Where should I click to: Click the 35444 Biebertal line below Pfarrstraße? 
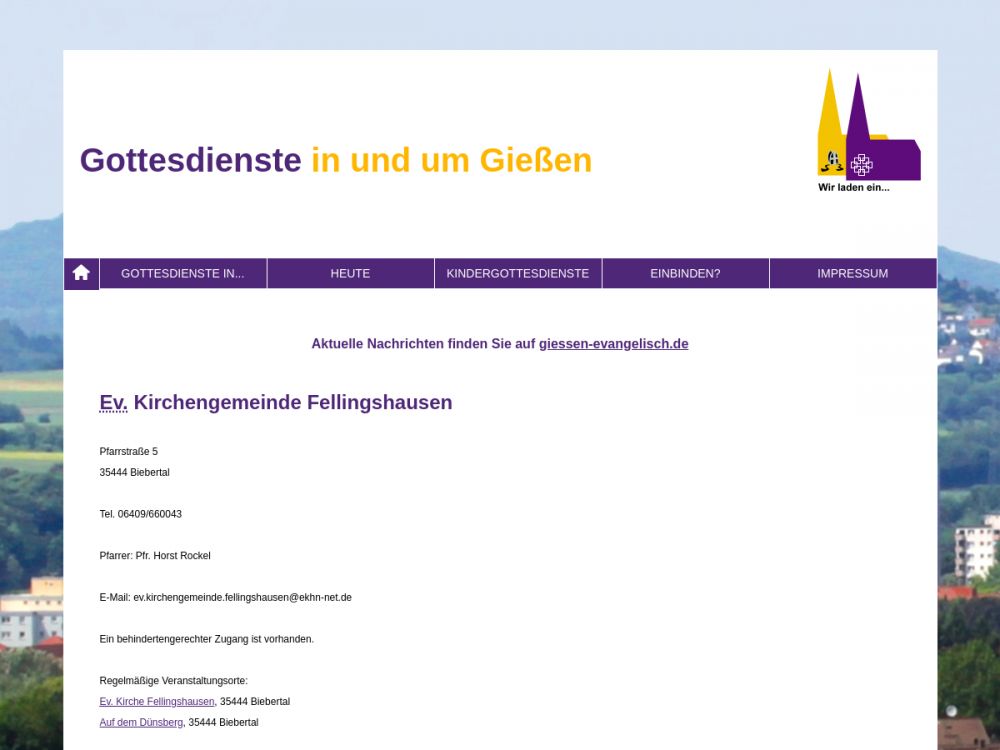click(x=135, y=473)
